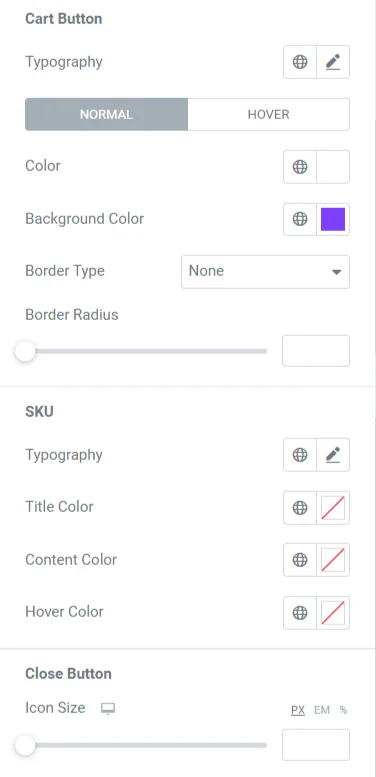Open global fonts for SKU Typography
376x777 pixels.
[300, 455]
